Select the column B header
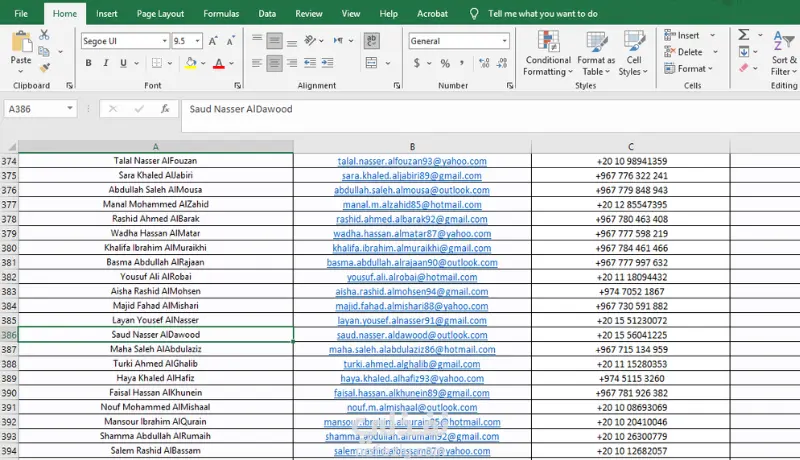The image size is (800, 460). click(x=412, y=146)
